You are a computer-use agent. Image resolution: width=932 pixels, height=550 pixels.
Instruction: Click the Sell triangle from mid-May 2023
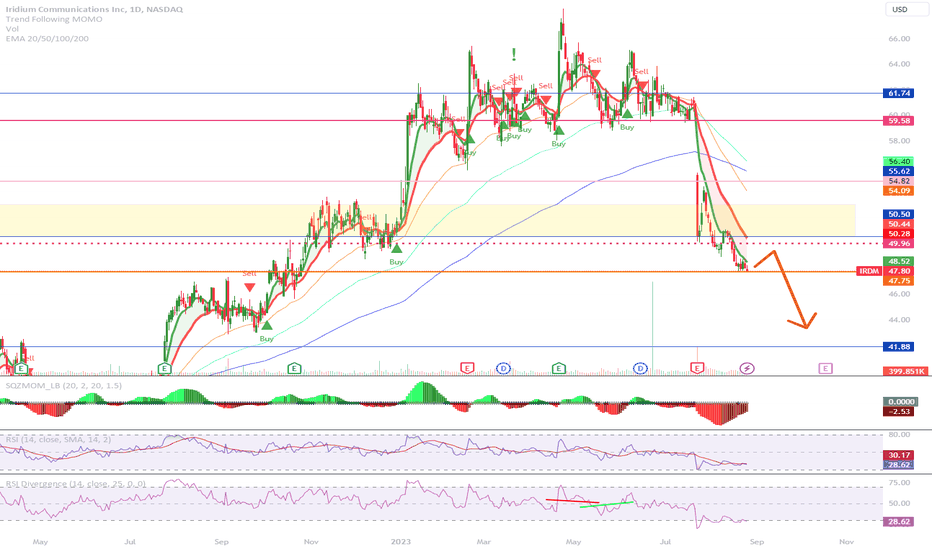(594, 74)
